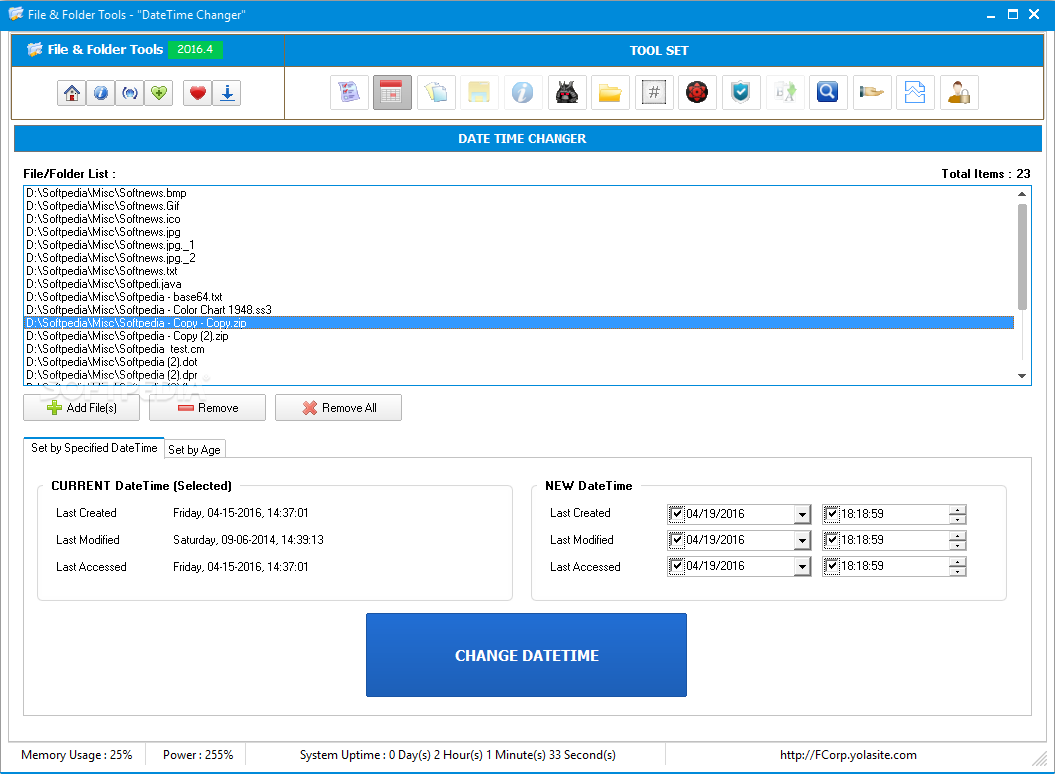
Task: Select Softpedia test.cm in the list
Action: coord(519,349)
